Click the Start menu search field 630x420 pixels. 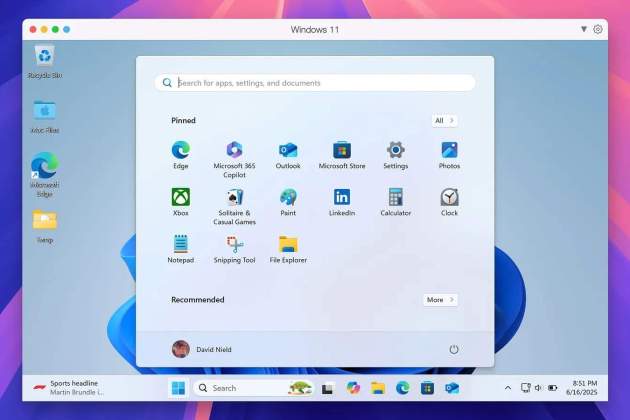pos(315,83)
